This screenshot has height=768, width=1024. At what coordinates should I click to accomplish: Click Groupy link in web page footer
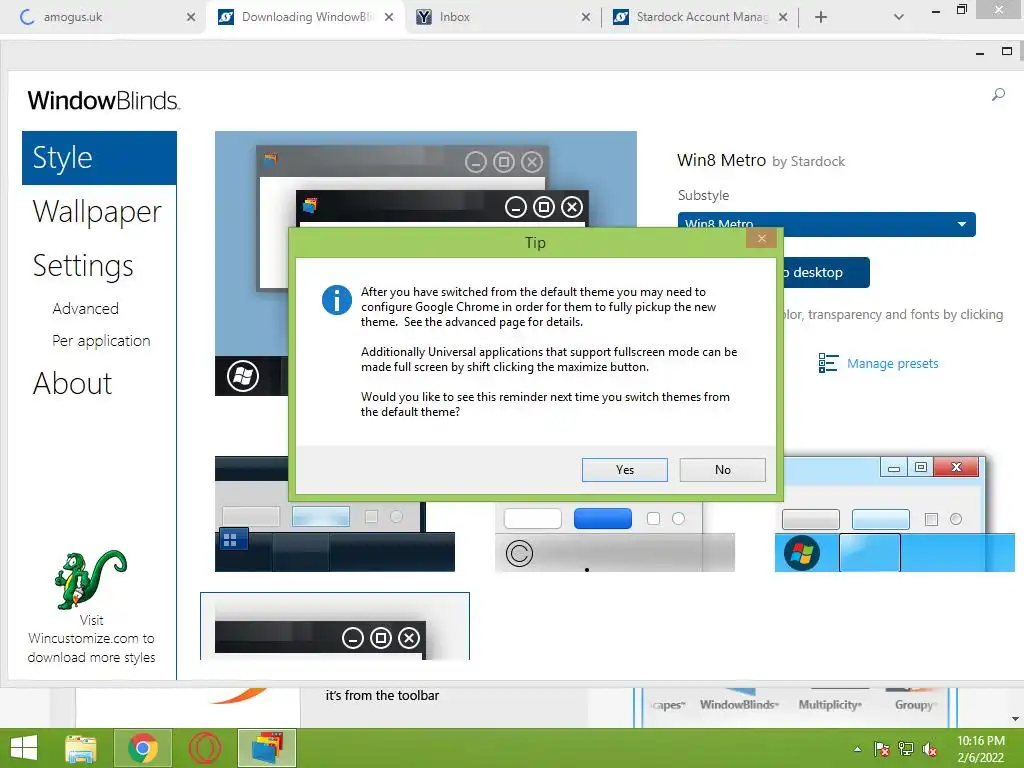click(916, 705)
